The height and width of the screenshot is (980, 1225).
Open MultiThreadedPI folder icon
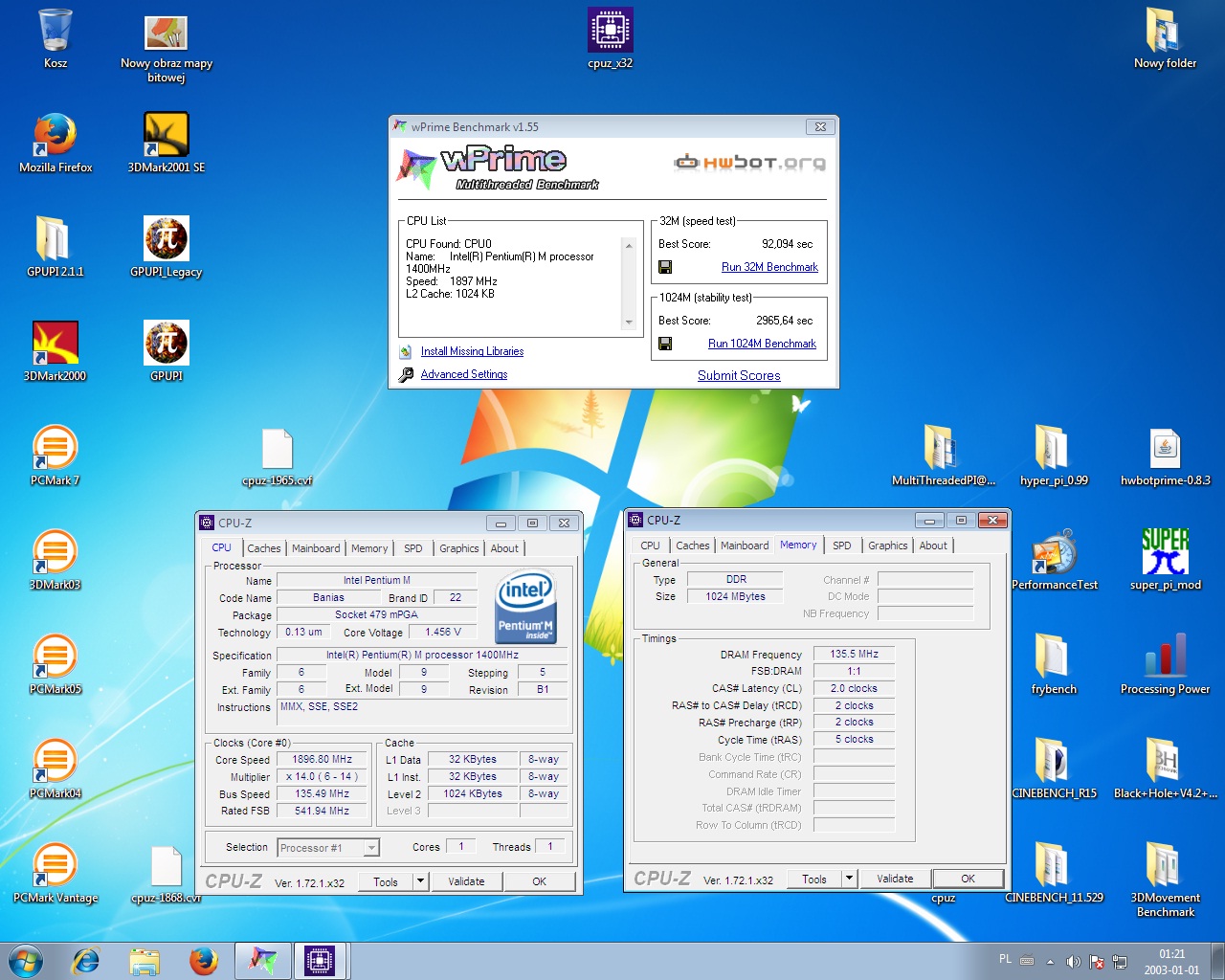pos(944,457)
